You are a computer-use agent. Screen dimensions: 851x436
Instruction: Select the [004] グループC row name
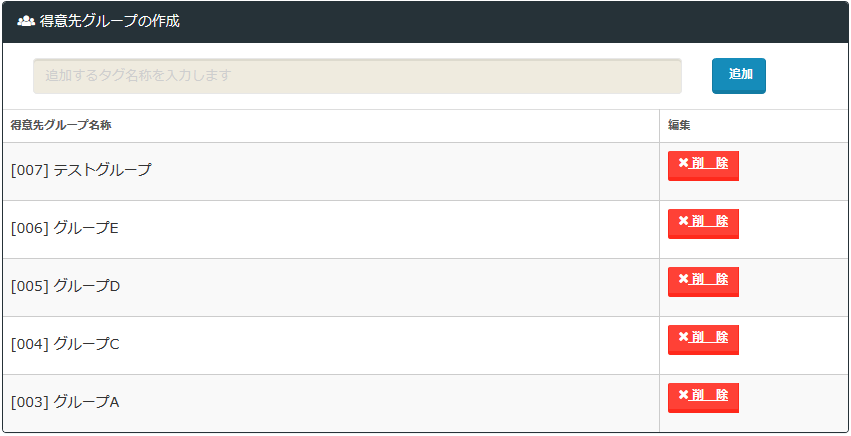(65, 345)
